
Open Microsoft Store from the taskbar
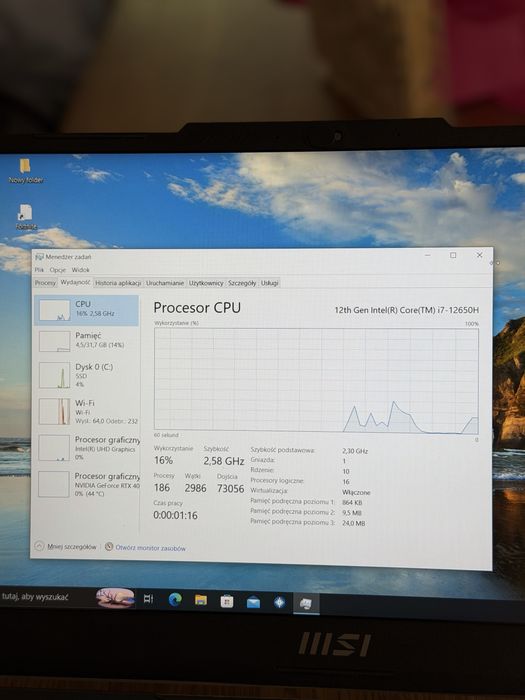227,601
